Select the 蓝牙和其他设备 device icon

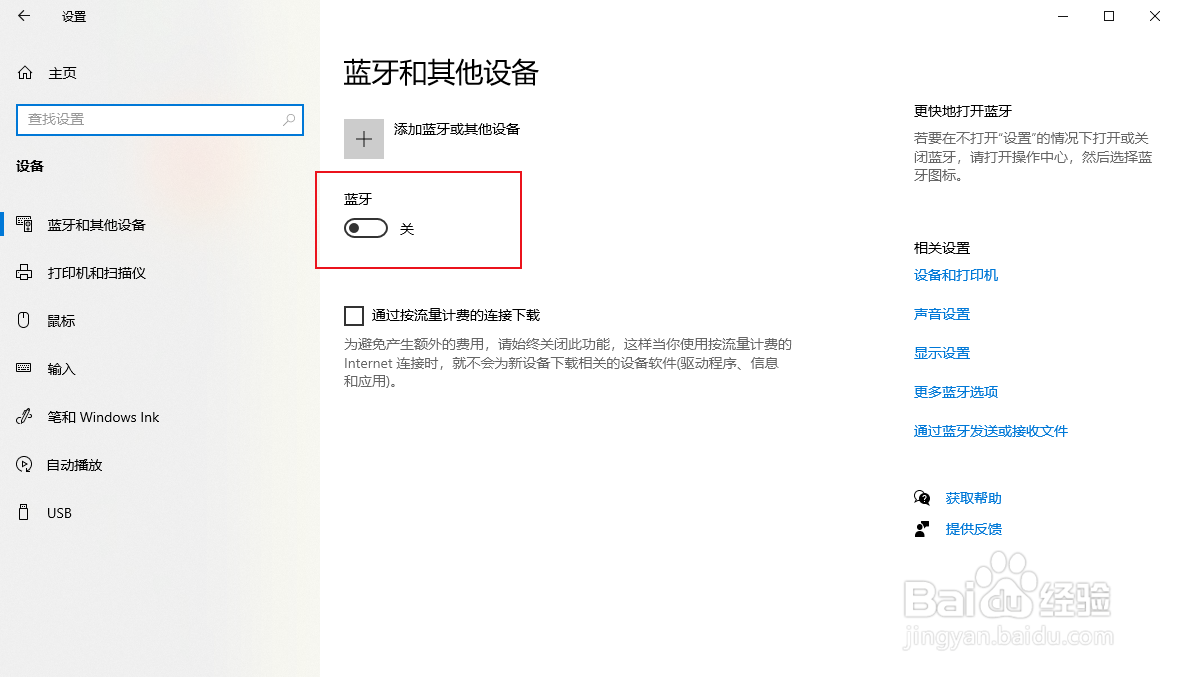click(22, 224)
